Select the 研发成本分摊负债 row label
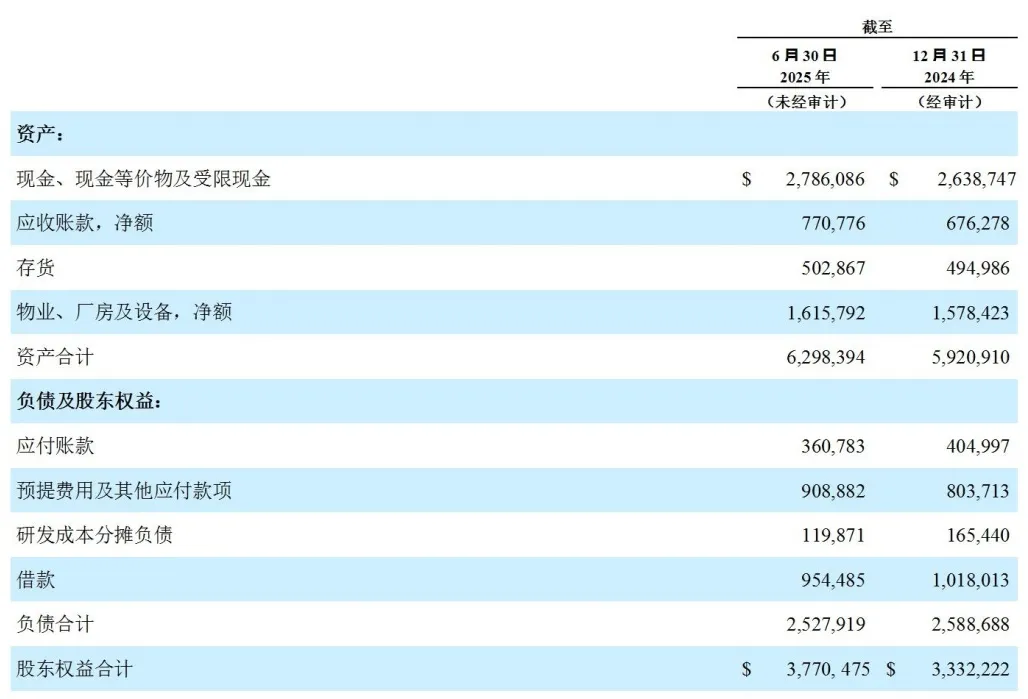The height and width of the screenshot is (699, 1028). [x=94, y=535]
